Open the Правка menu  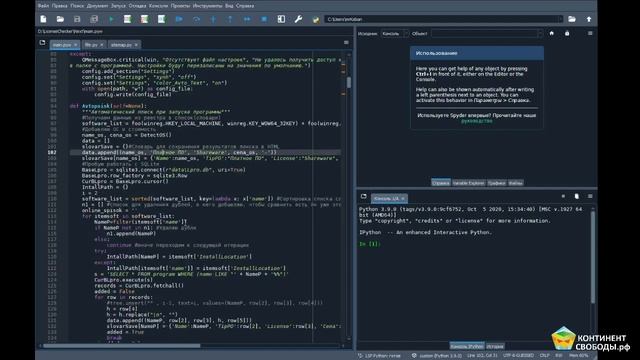tap(60, 6)
